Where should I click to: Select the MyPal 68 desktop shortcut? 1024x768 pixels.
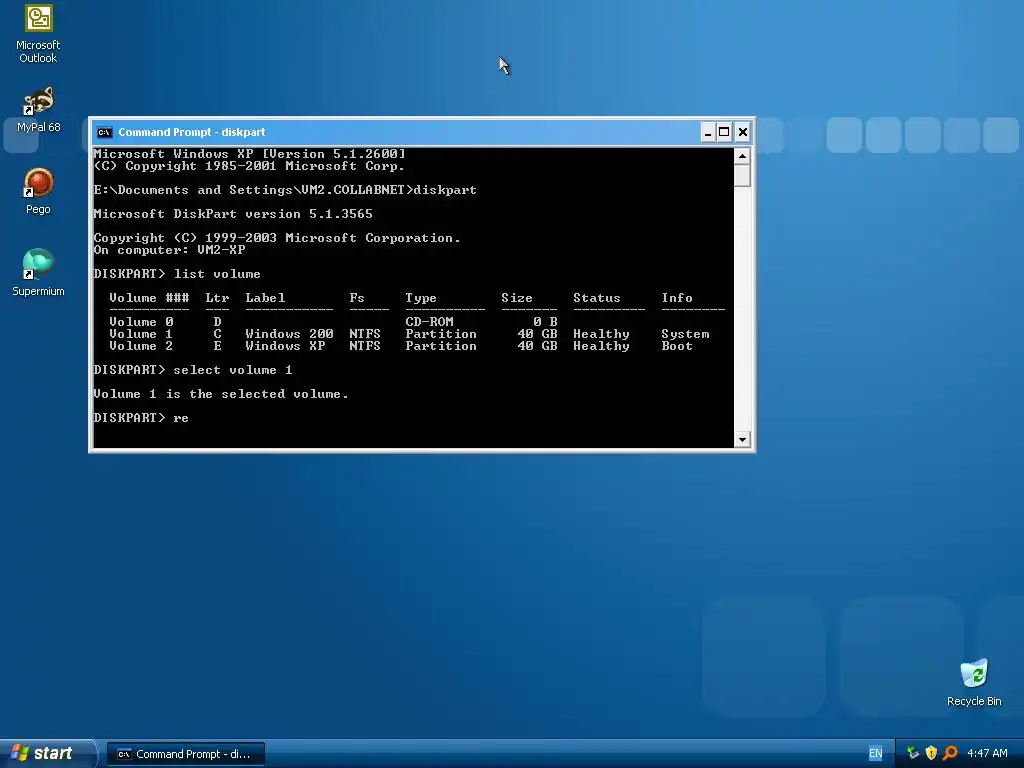click(x=38, y=109)
